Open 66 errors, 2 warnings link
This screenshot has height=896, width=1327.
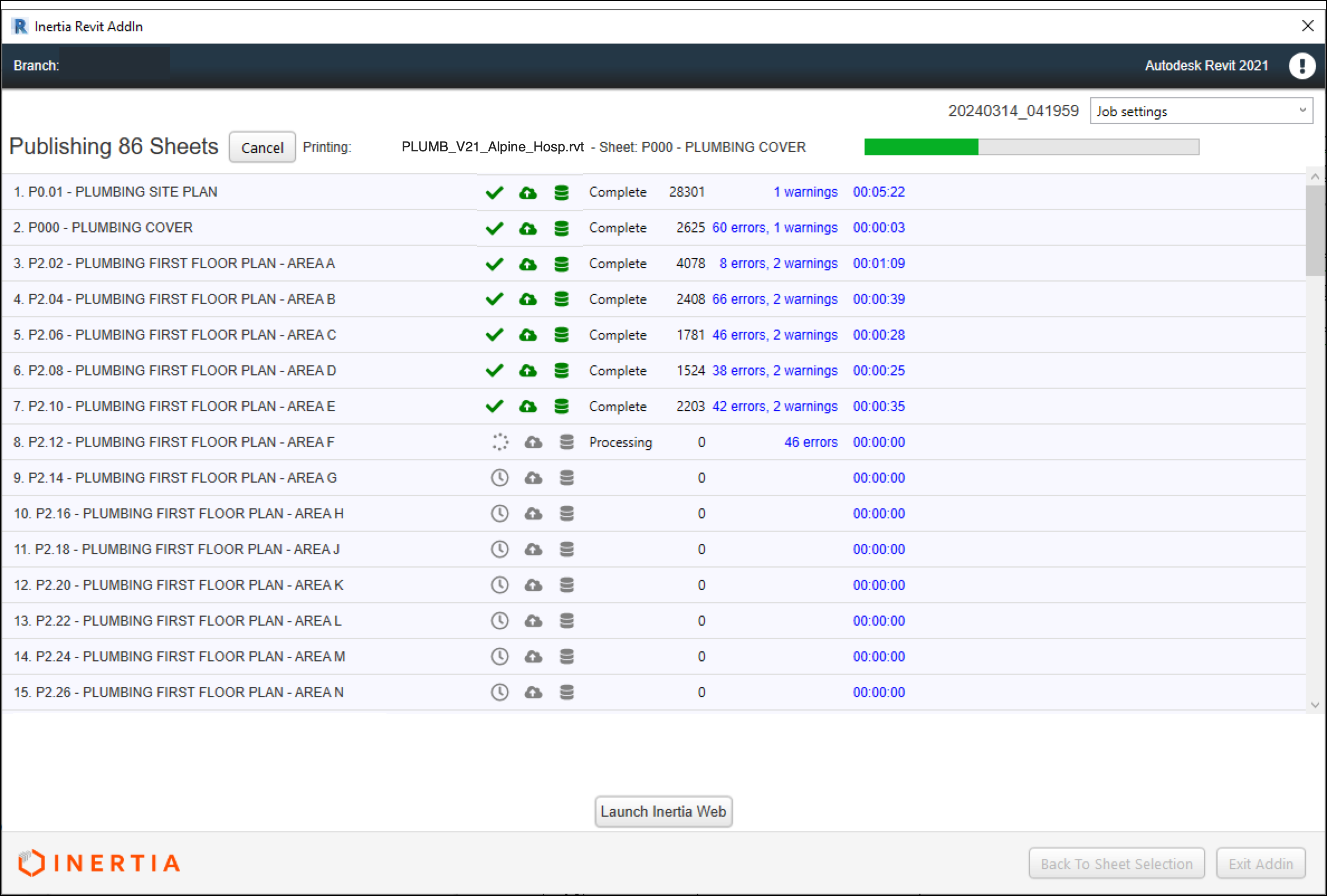(774, 299)
